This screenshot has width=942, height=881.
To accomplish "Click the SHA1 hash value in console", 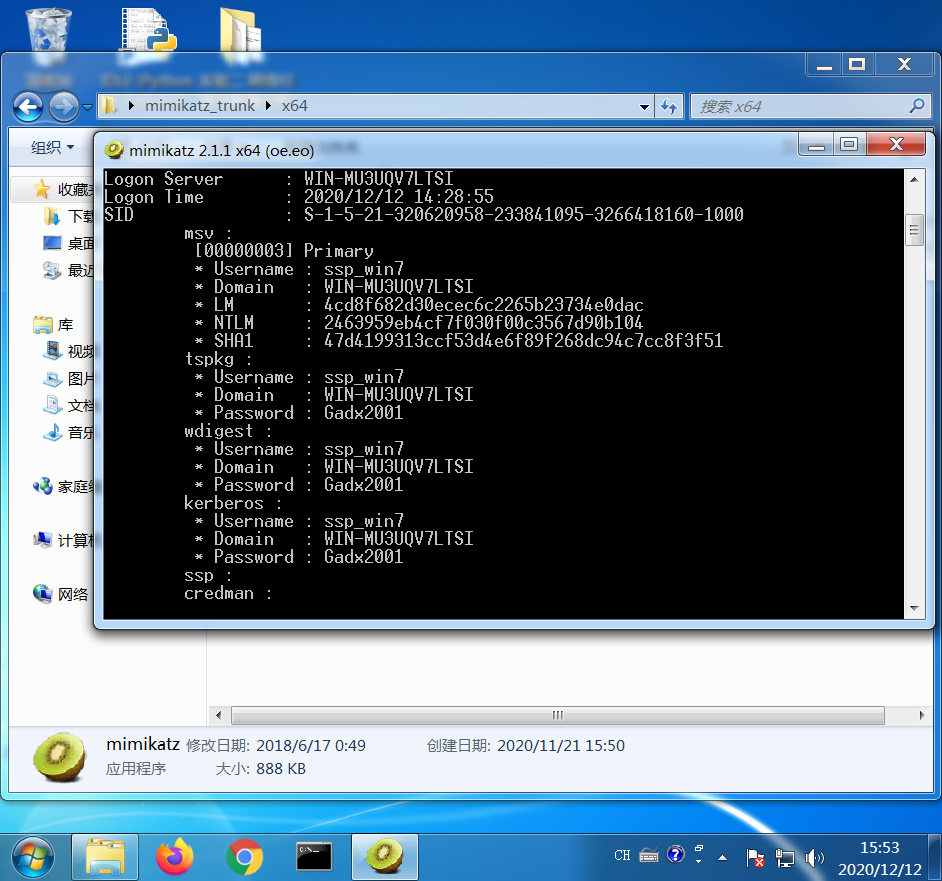I will (523, 341).
